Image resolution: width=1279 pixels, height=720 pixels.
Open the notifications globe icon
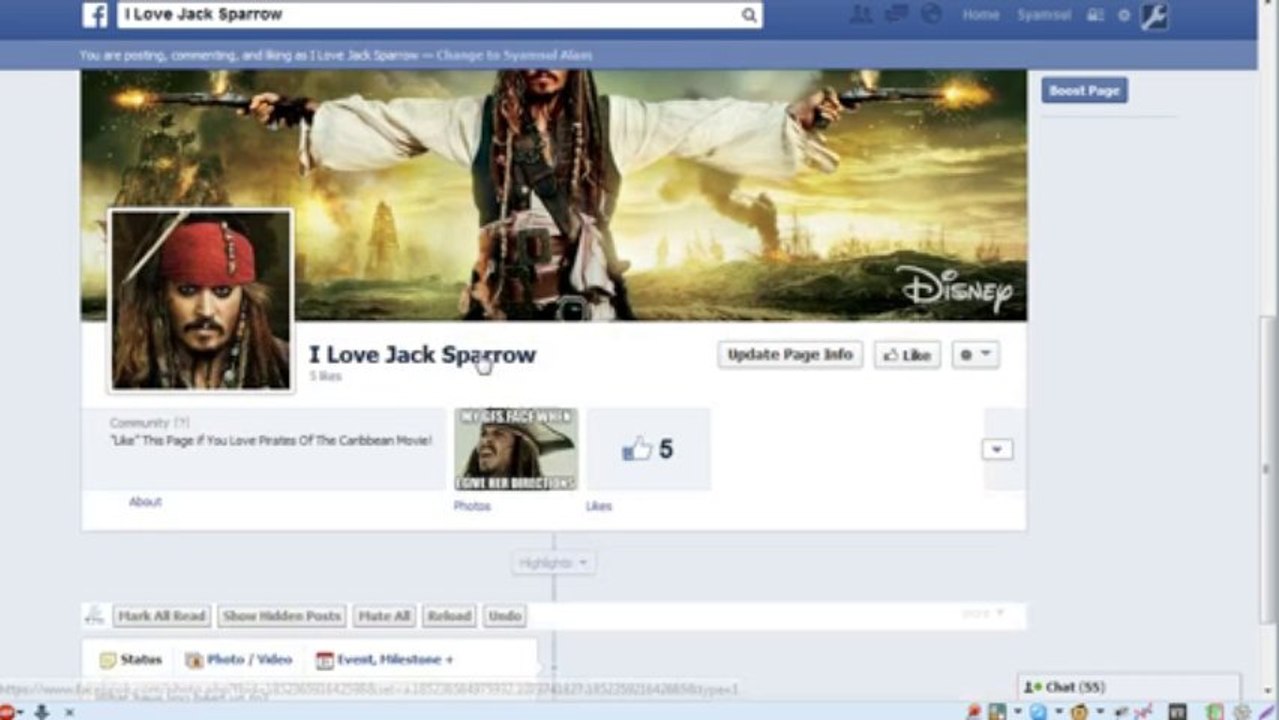(931, 15)
